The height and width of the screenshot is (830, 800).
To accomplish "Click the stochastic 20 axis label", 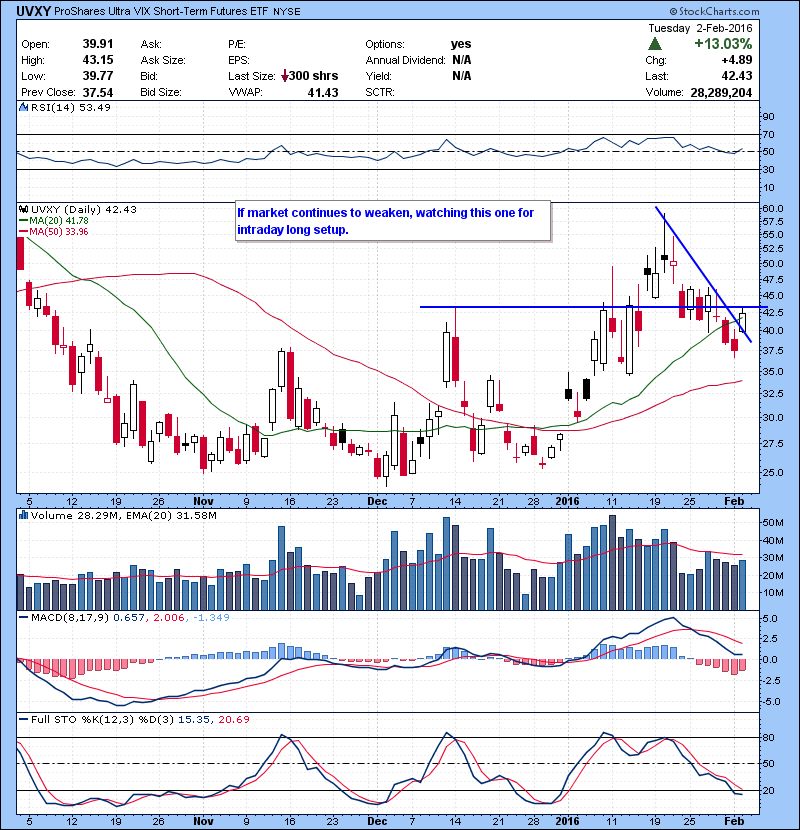I will [x=768, y=791].
